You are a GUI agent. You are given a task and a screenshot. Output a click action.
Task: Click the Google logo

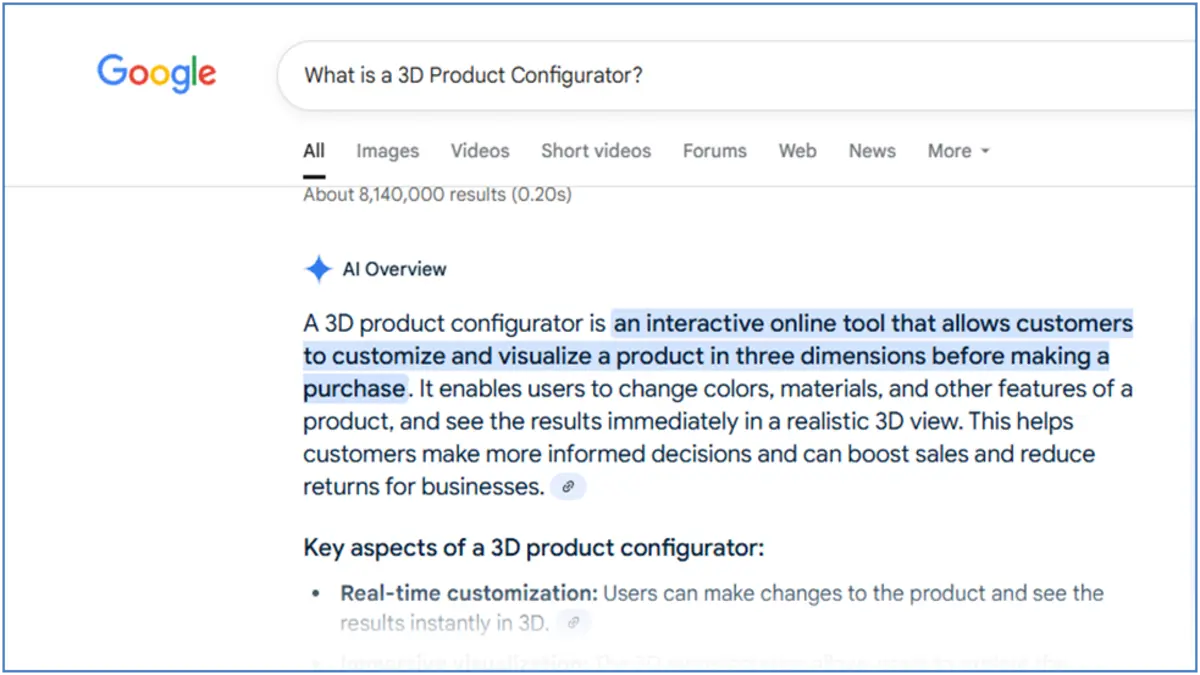point(156,73)
